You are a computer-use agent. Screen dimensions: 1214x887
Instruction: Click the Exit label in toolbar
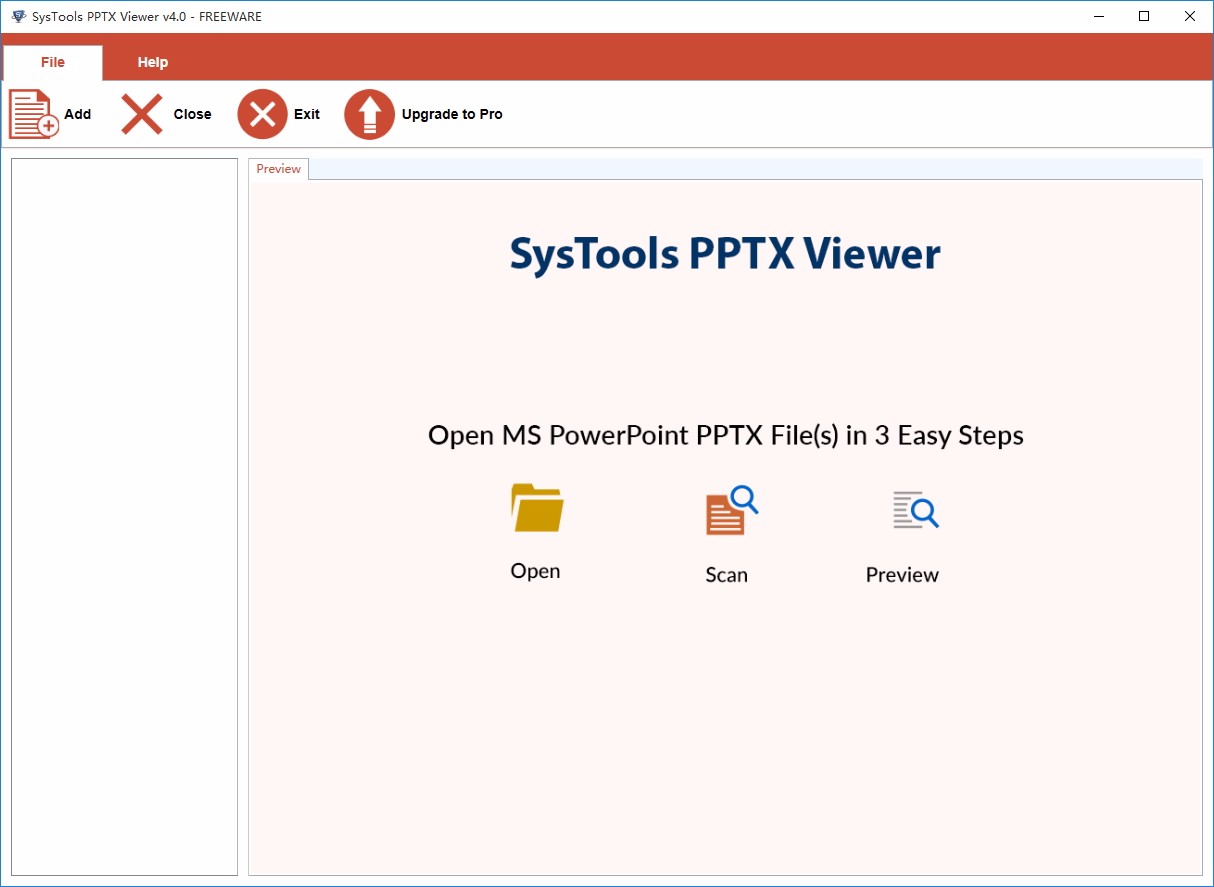tap(307, 114)
